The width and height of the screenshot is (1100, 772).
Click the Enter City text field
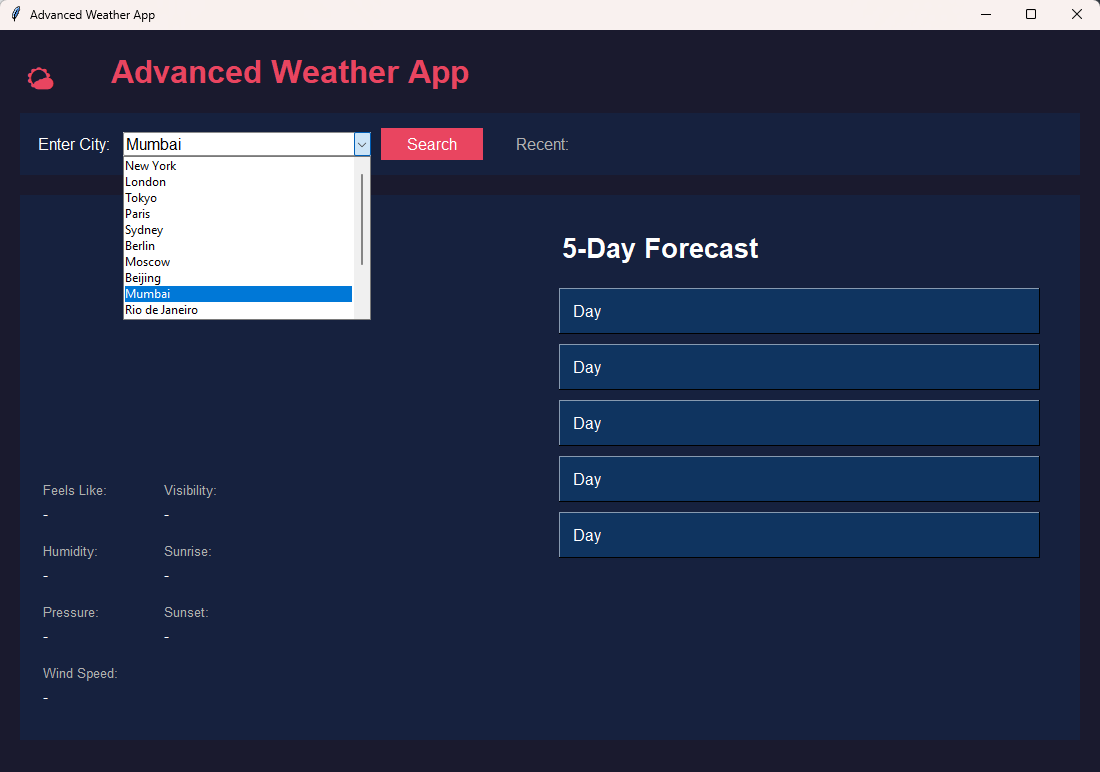(238, 144)
